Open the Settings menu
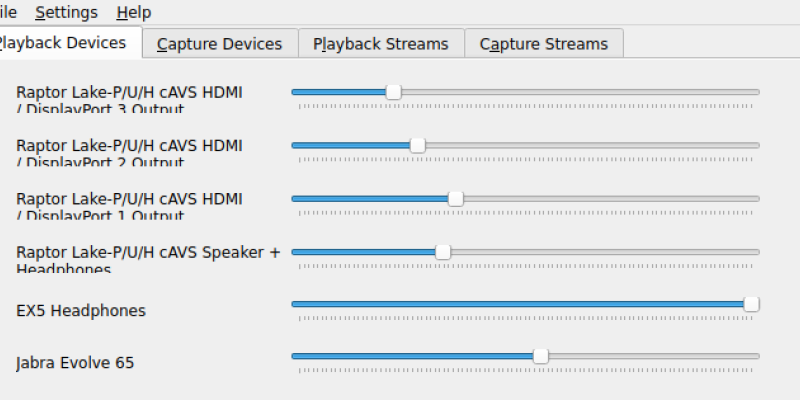 tap(66, 13)
